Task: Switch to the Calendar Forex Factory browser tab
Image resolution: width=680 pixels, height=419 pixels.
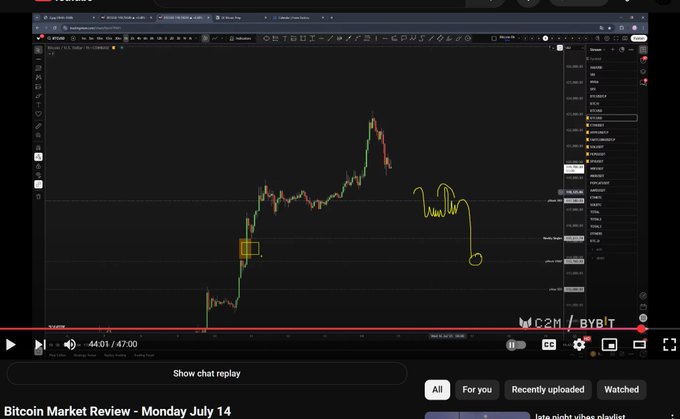Action: pyautogui.click(x=298, y=18)
